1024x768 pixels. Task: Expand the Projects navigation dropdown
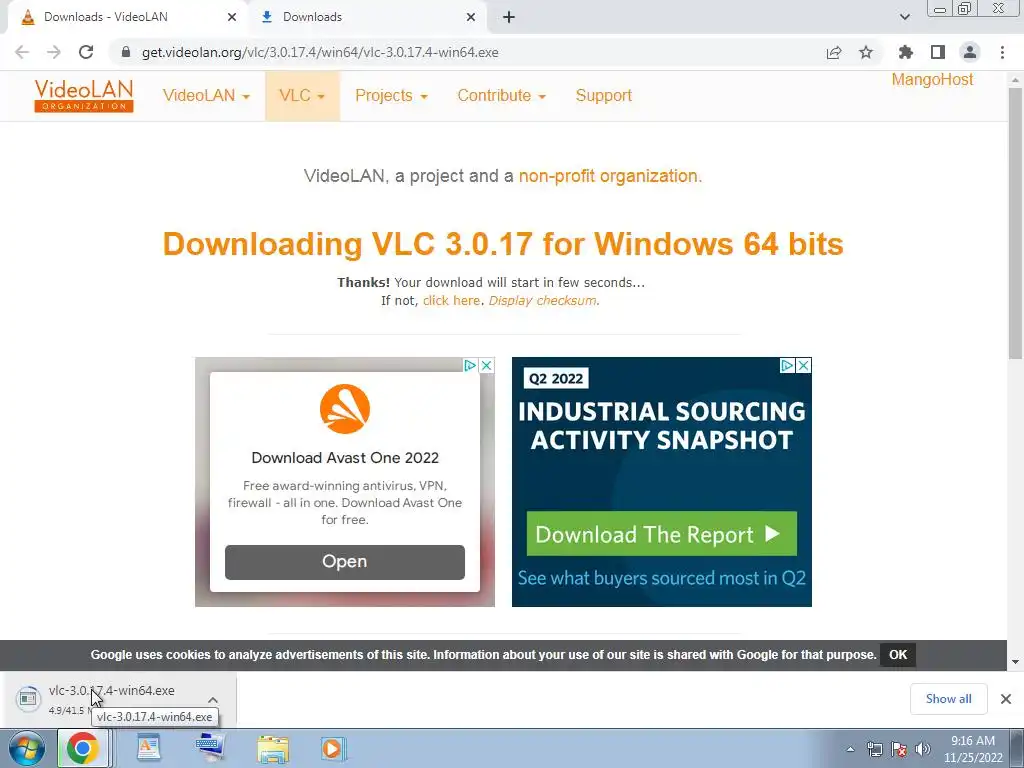point(391,95)
